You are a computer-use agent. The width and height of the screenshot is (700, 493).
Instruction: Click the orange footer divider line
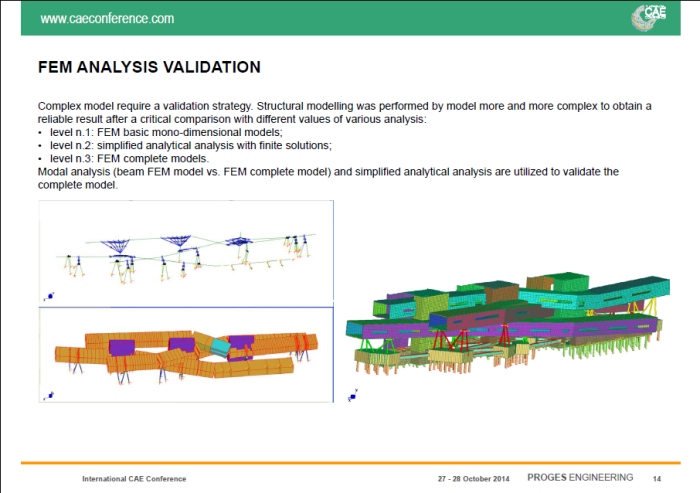[350, 464]
